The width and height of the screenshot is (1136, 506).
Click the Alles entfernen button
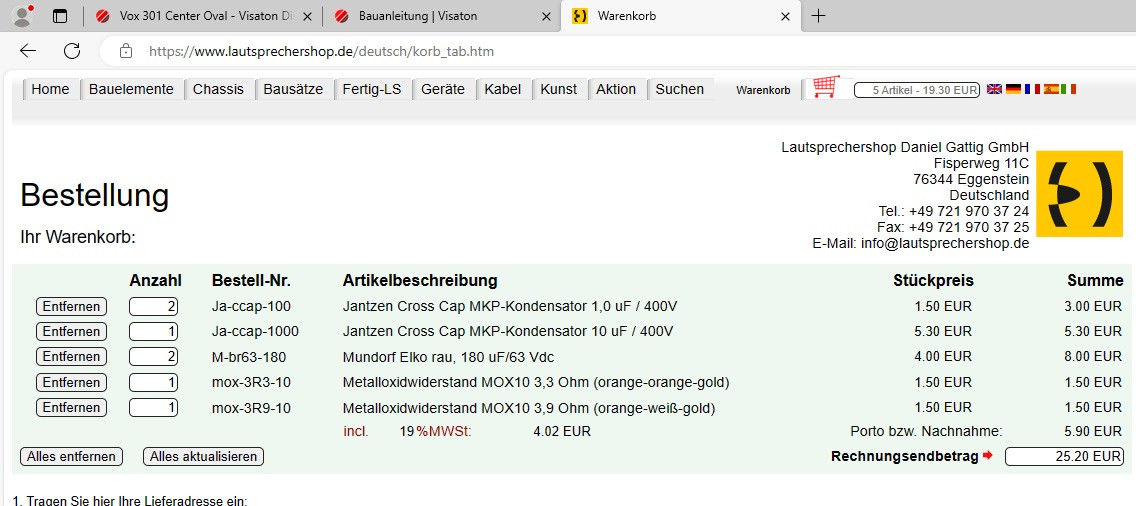point(71,457)
